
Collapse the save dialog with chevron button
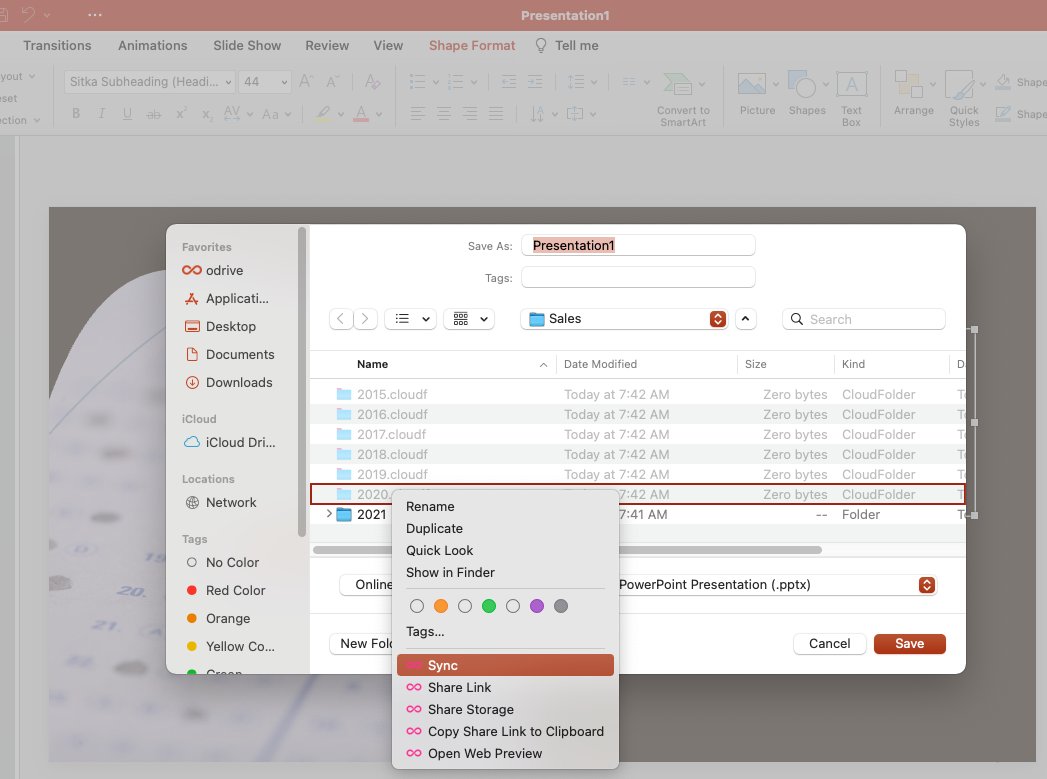(745, 319)
